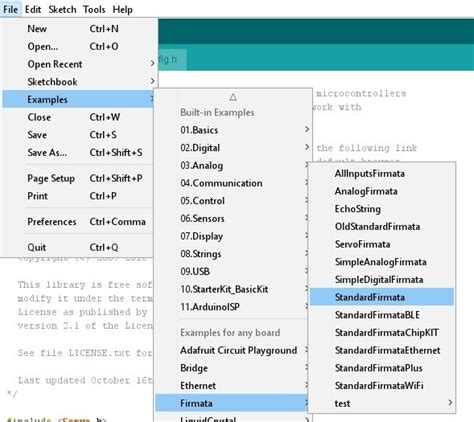This screenshot has height=422, width=474.
Task: Expand the test submenu in Firmata
Action: 382,403
